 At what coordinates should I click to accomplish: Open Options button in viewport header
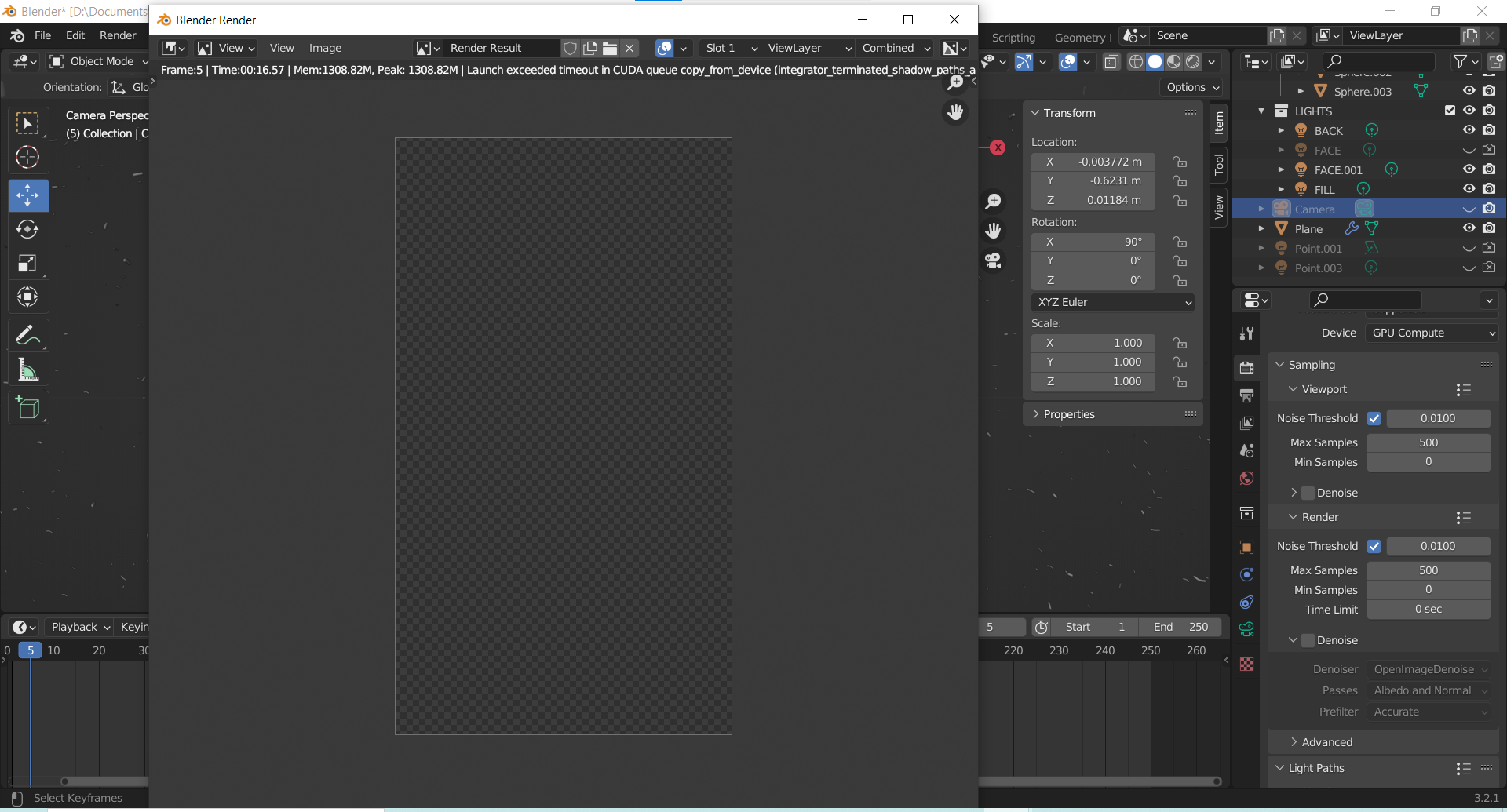(1192, 87)
